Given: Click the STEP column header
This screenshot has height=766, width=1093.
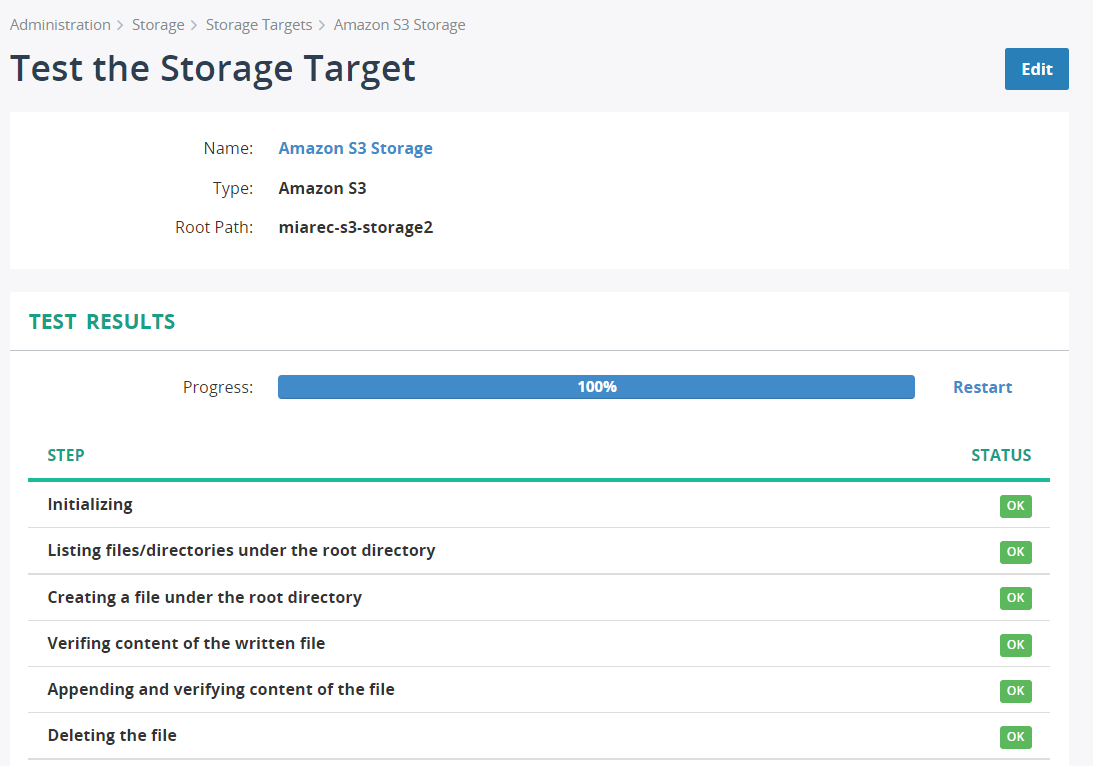Looking at the screenshot, I should (66, 455).
